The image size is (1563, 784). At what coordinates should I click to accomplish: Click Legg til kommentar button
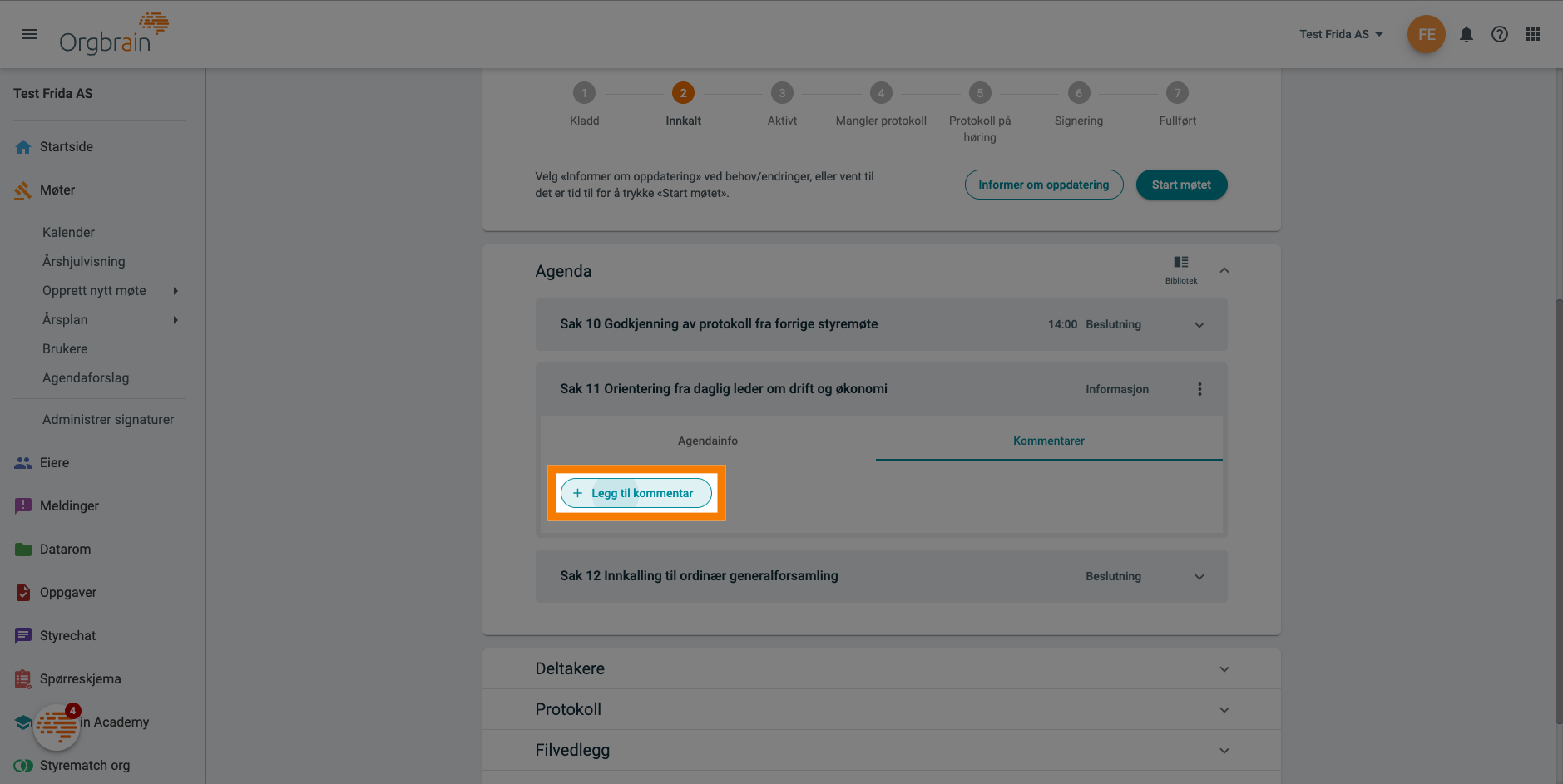(636, 493)
